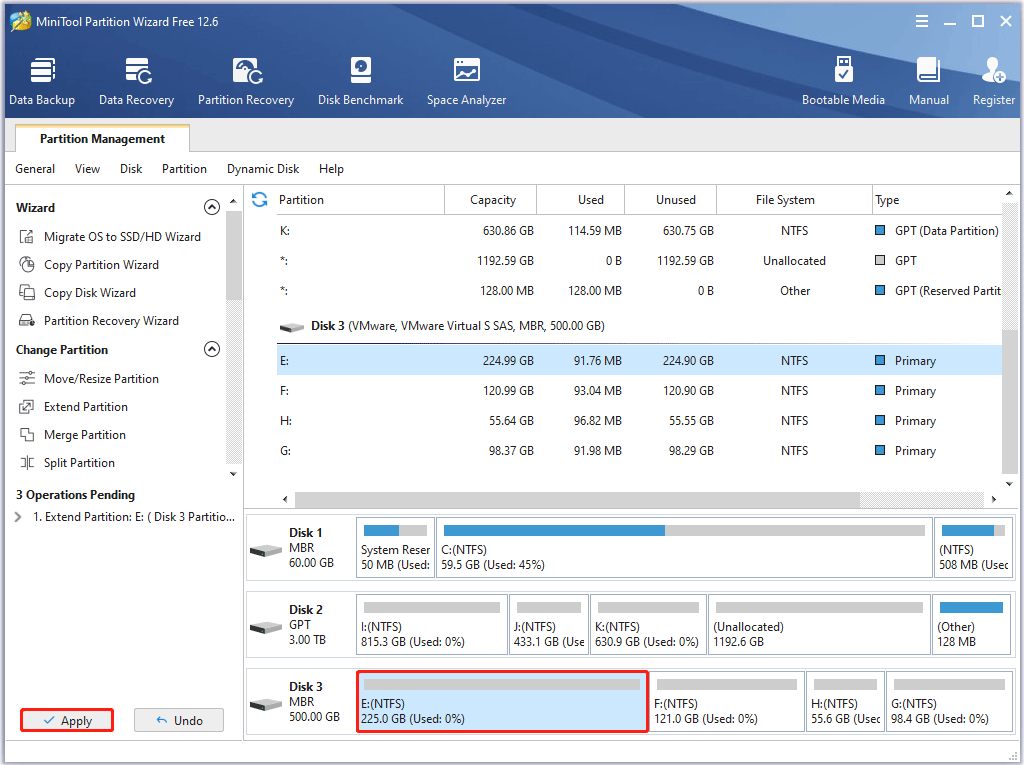Select the Partition Management tab
Image resolution: width=1024 pixels, height=765 pixels.
click(x=103, y=138)
